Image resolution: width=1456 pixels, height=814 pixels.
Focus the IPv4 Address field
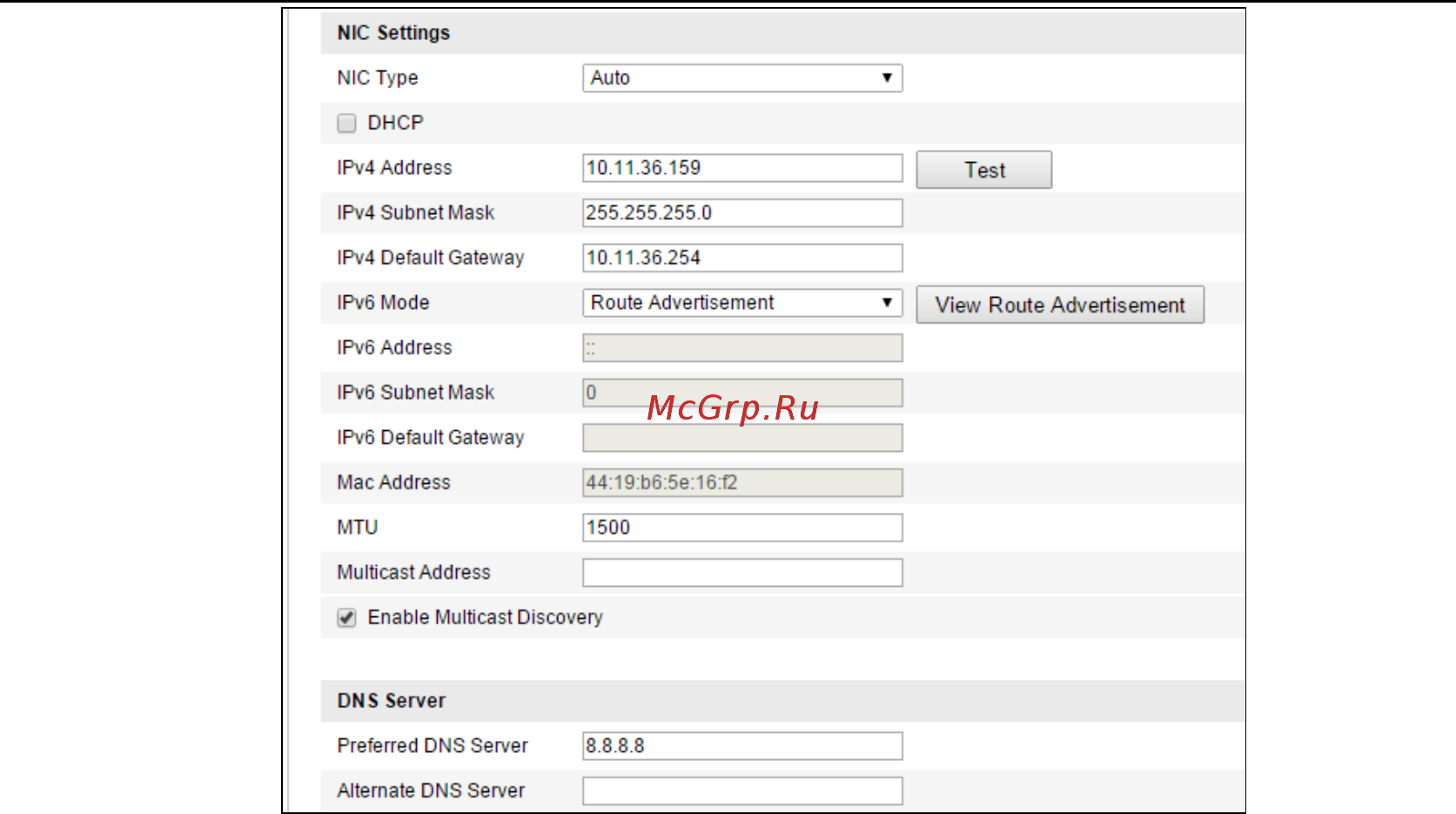(742, 168)
